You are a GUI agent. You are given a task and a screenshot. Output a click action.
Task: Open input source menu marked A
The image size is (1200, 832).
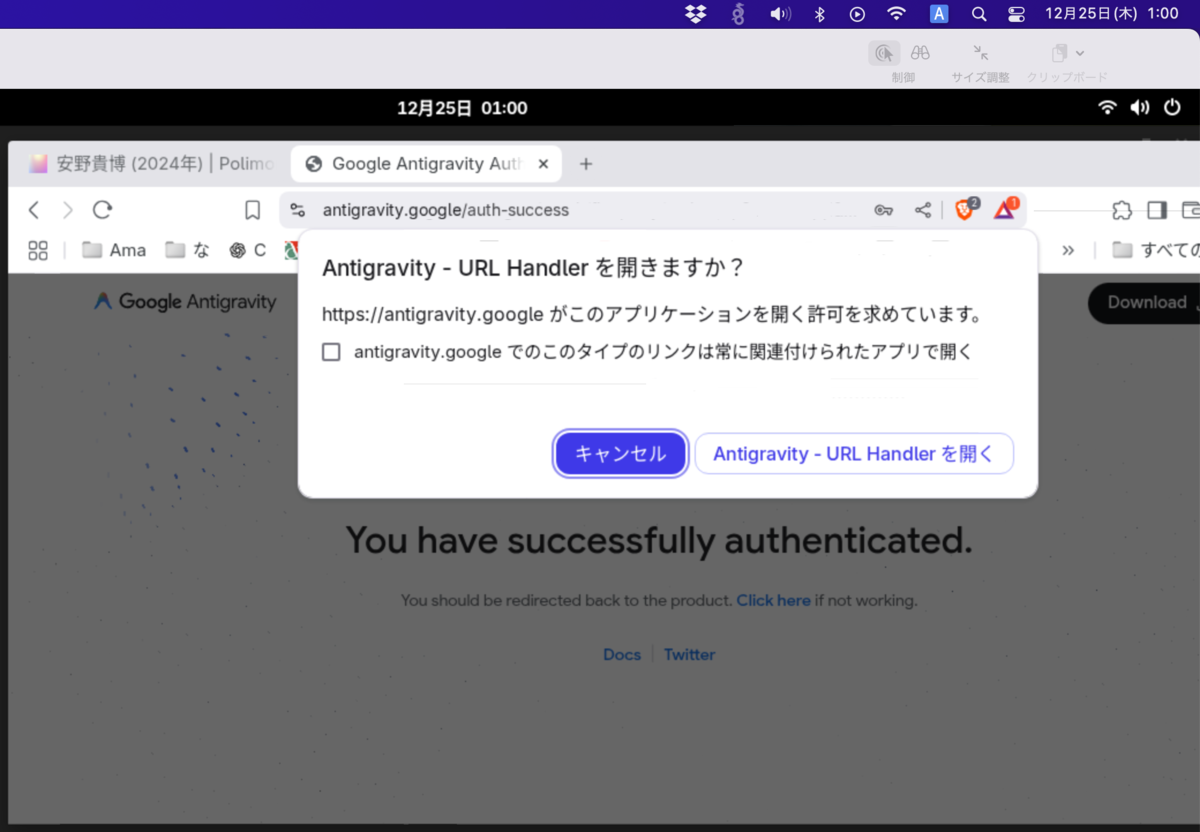point(939,14)
